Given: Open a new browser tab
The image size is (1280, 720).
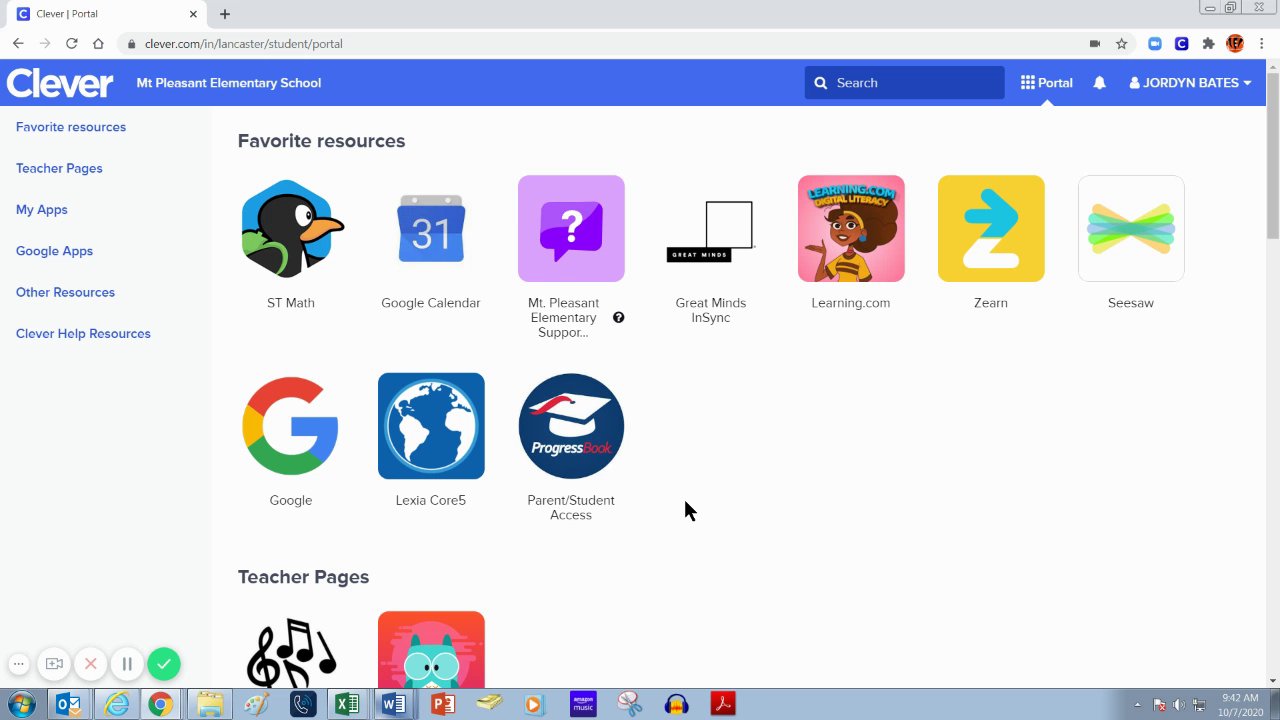Looking at the screenshot, I should click(225, 14).
